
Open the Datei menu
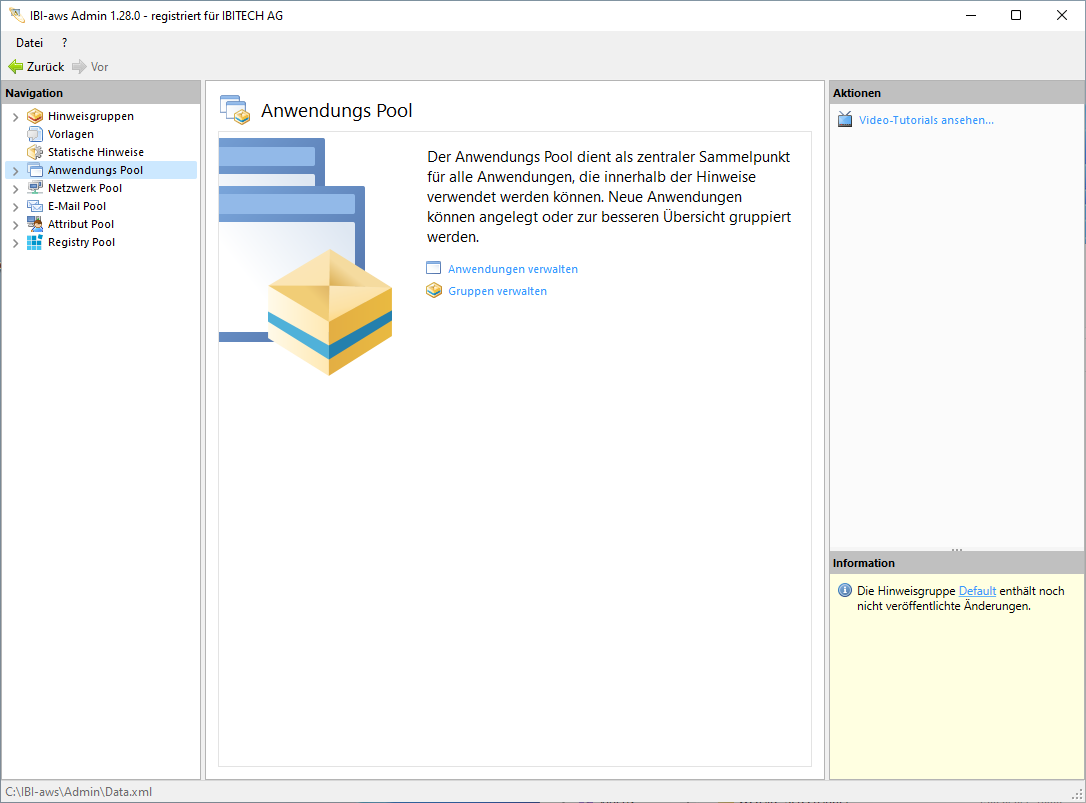click(29, 43)
